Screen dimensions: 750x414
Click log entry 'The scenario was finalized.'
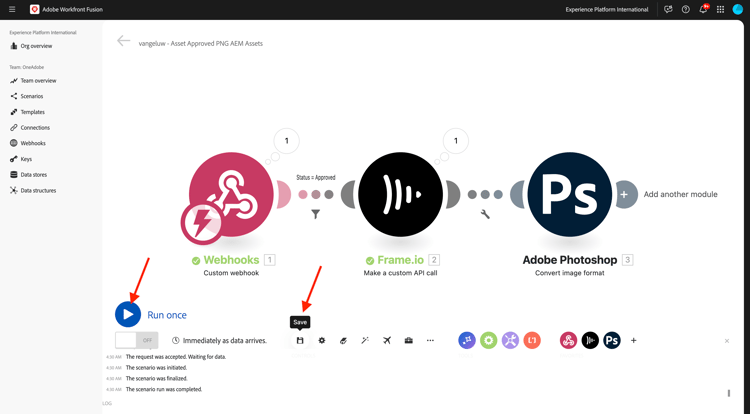pyautogui.click(x=156, y=378)
